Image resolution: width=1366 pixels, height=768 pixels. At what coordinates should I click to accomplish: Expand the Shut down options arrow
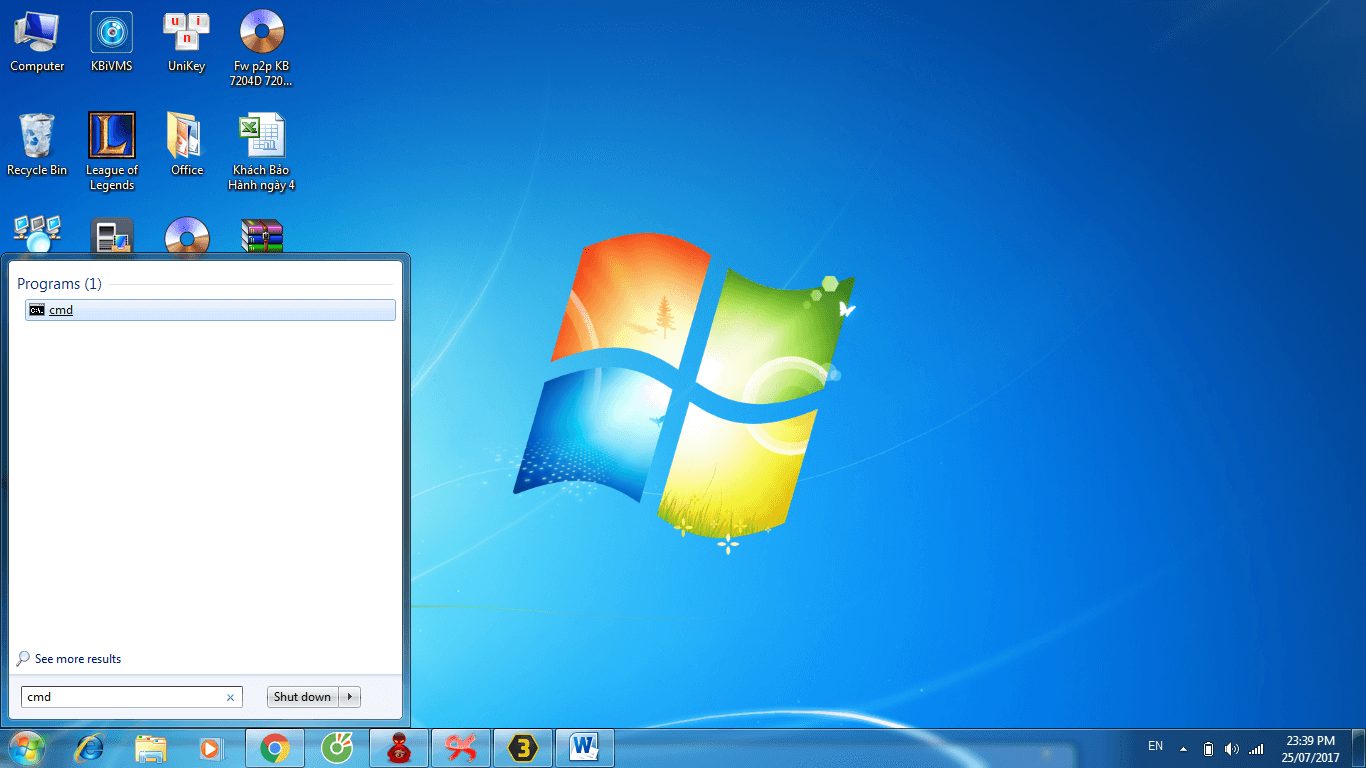tap(350, 697)
